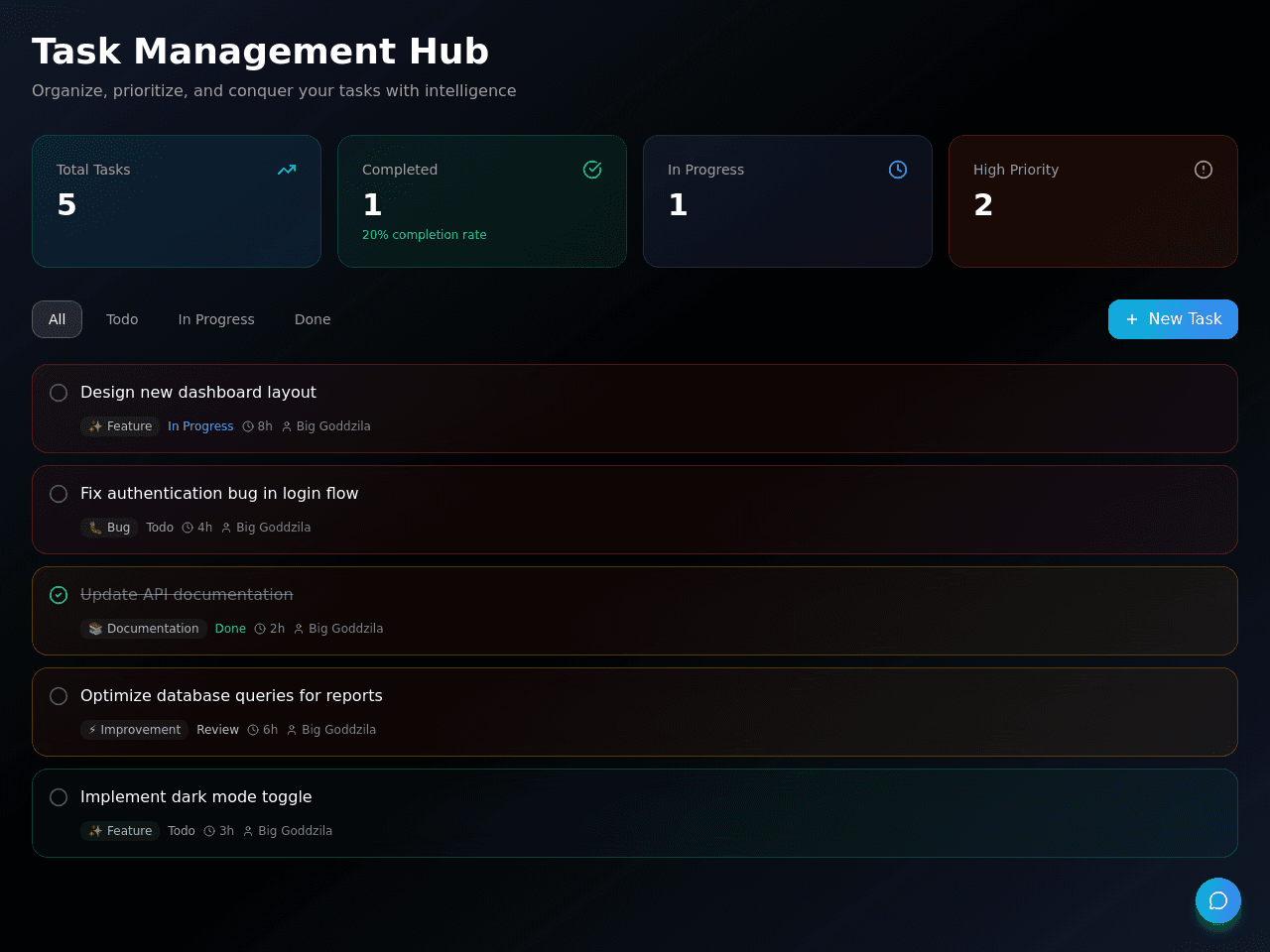Click the 20% completion rate text
Image resolution: width=1270 pixels, height=952 pixels.
425,235
